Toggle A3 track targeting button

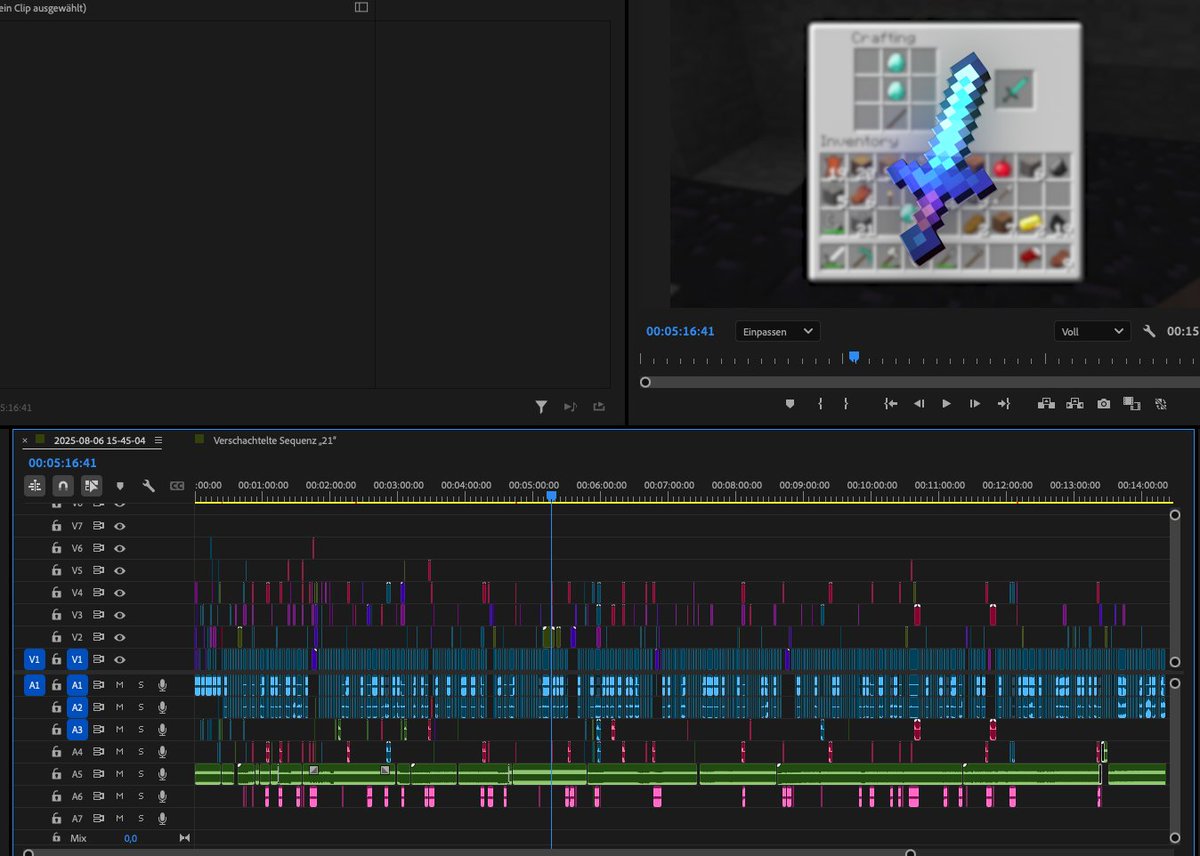78,729
